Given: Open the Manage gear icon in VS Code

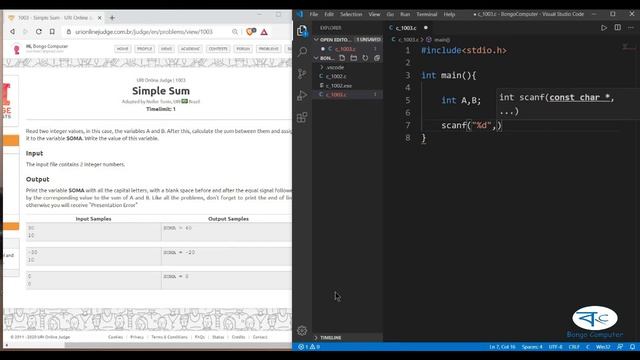Looking at the screenshot, I should click(x=302, y=330).
